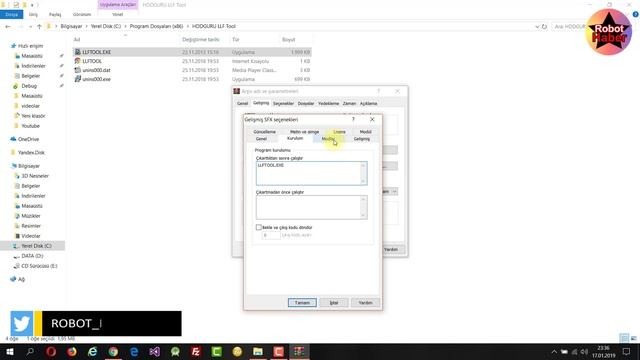Click in 'Çıkartmadan önce çalıştır' text box
The height and width of the screenshot is (360, 640).
click(x=311, y=207)
